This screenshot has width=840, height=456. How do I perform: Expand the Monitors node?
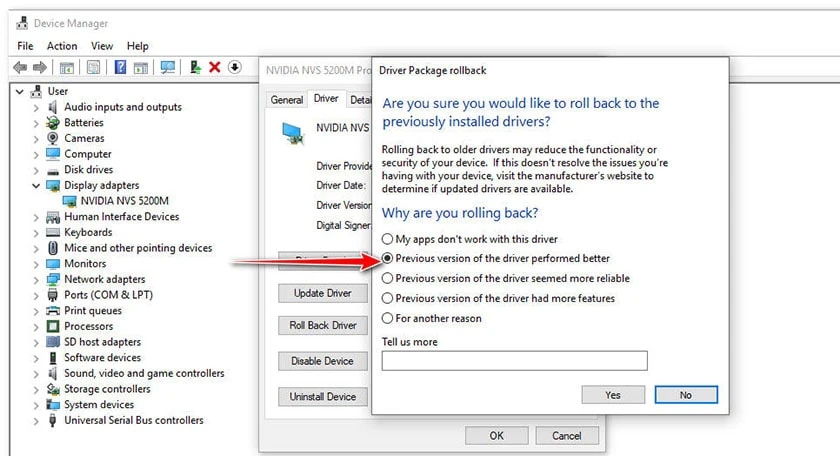[x=36, y=264]
